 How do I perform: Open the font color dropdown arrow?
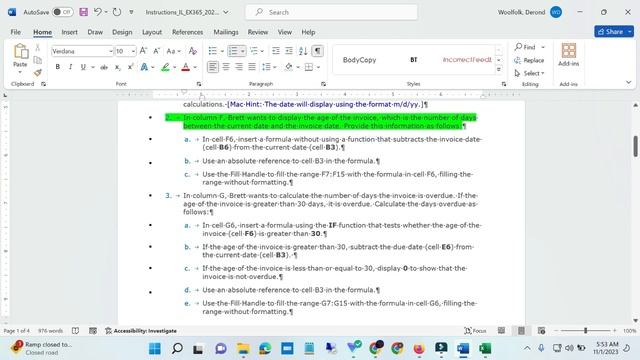(x=195, y=67)
